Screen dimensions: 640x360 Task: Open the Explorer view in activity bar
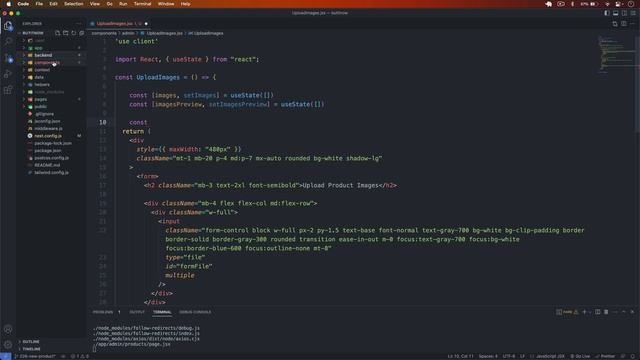(8, 26)
